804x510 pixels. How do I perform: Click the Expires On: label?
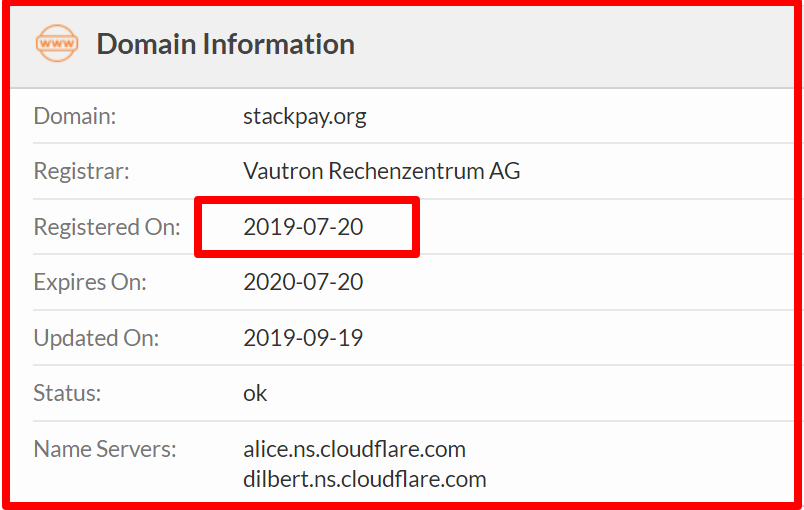click(x=90, y=282)
